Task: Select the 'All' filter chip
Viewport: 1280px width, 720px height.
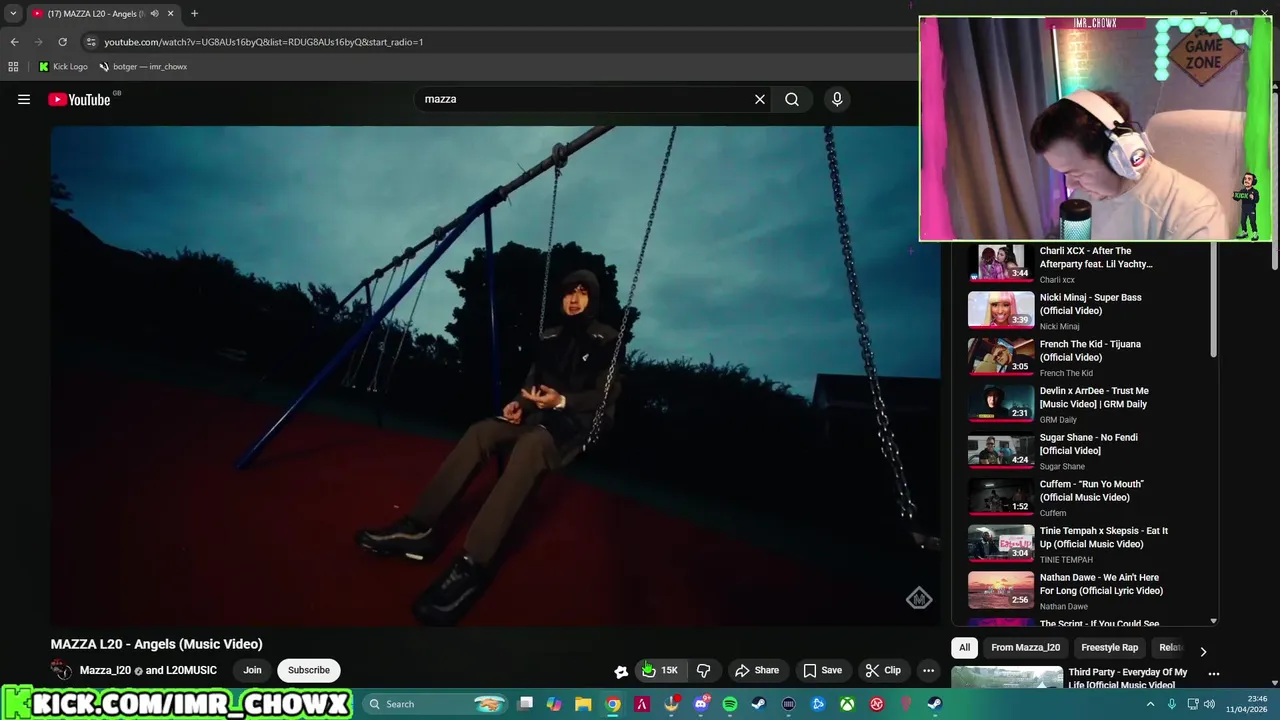Action: 965,647
